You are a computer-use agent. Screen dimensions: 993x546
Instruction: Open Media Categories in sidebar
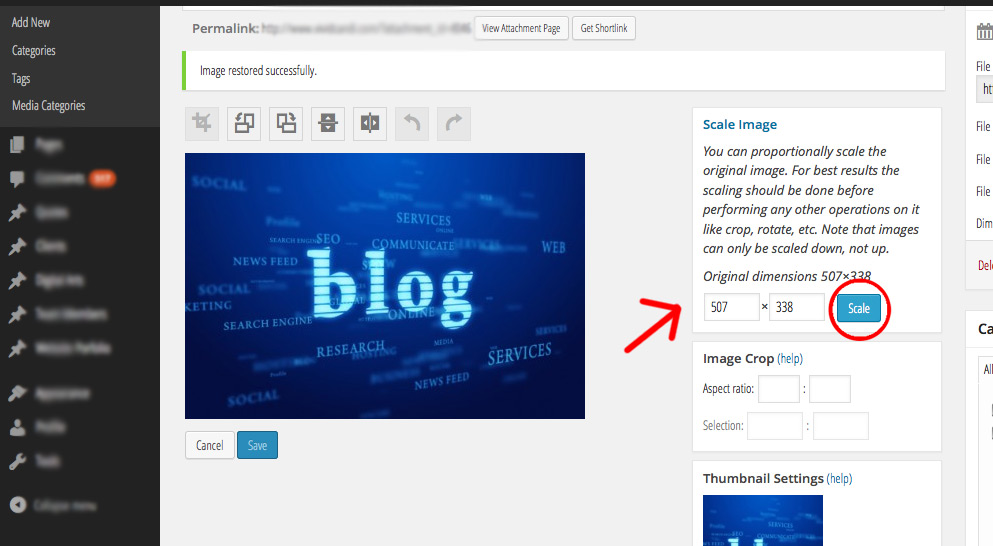coord(48,106)
